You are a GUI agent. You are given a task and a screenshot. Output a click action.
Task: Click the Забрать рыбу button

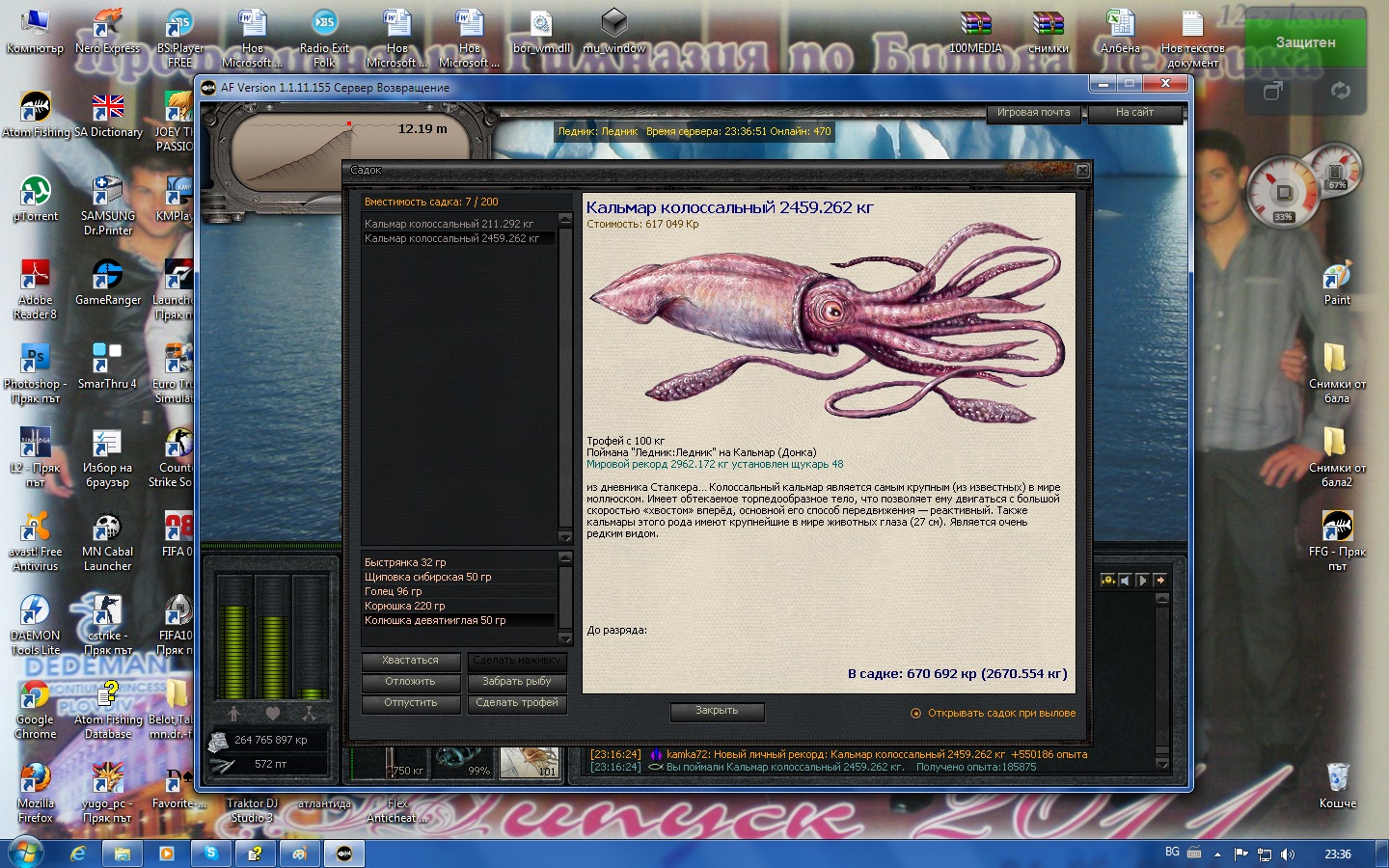tap(517, 682)
